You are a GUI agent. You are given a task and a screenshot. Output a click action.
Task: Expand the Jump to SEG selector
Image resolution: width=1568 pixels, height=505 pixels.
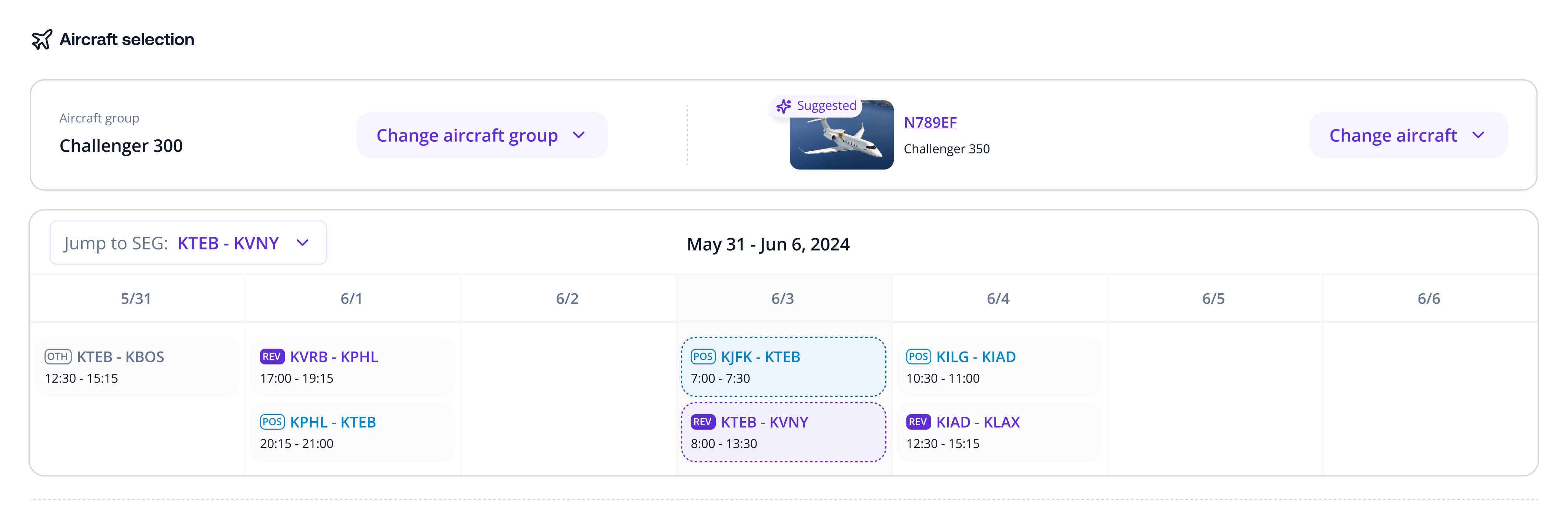point(188,243)
